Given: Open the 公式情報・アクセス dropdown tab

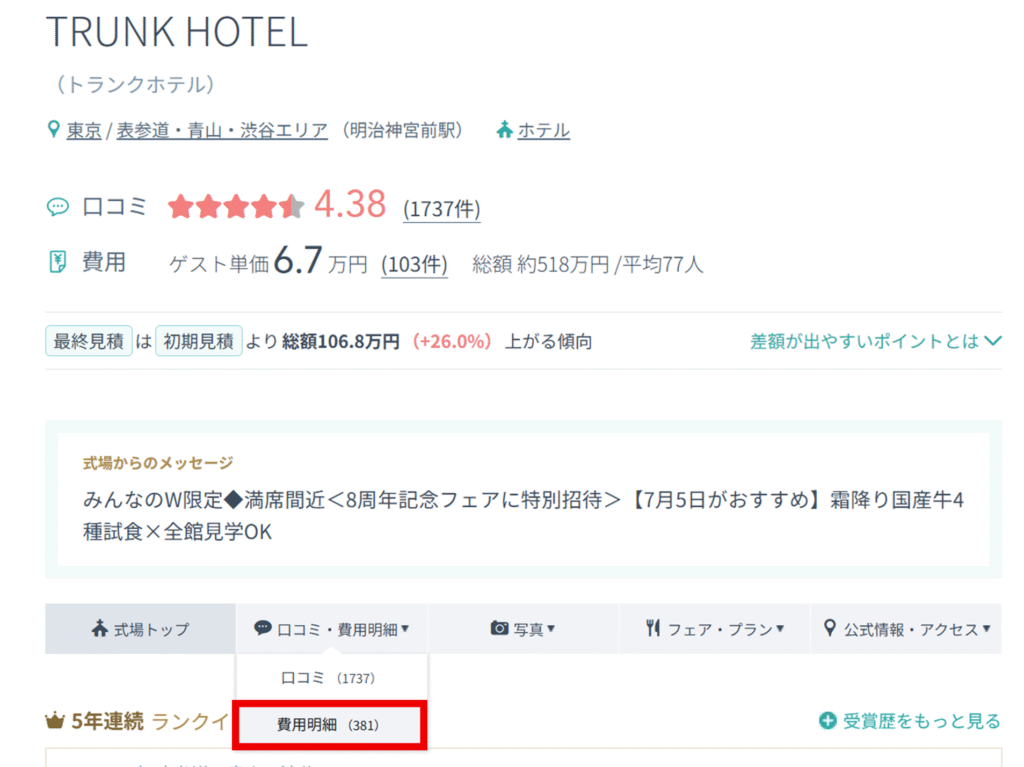Looking at the screenshot, I should [x=906, y=628].
